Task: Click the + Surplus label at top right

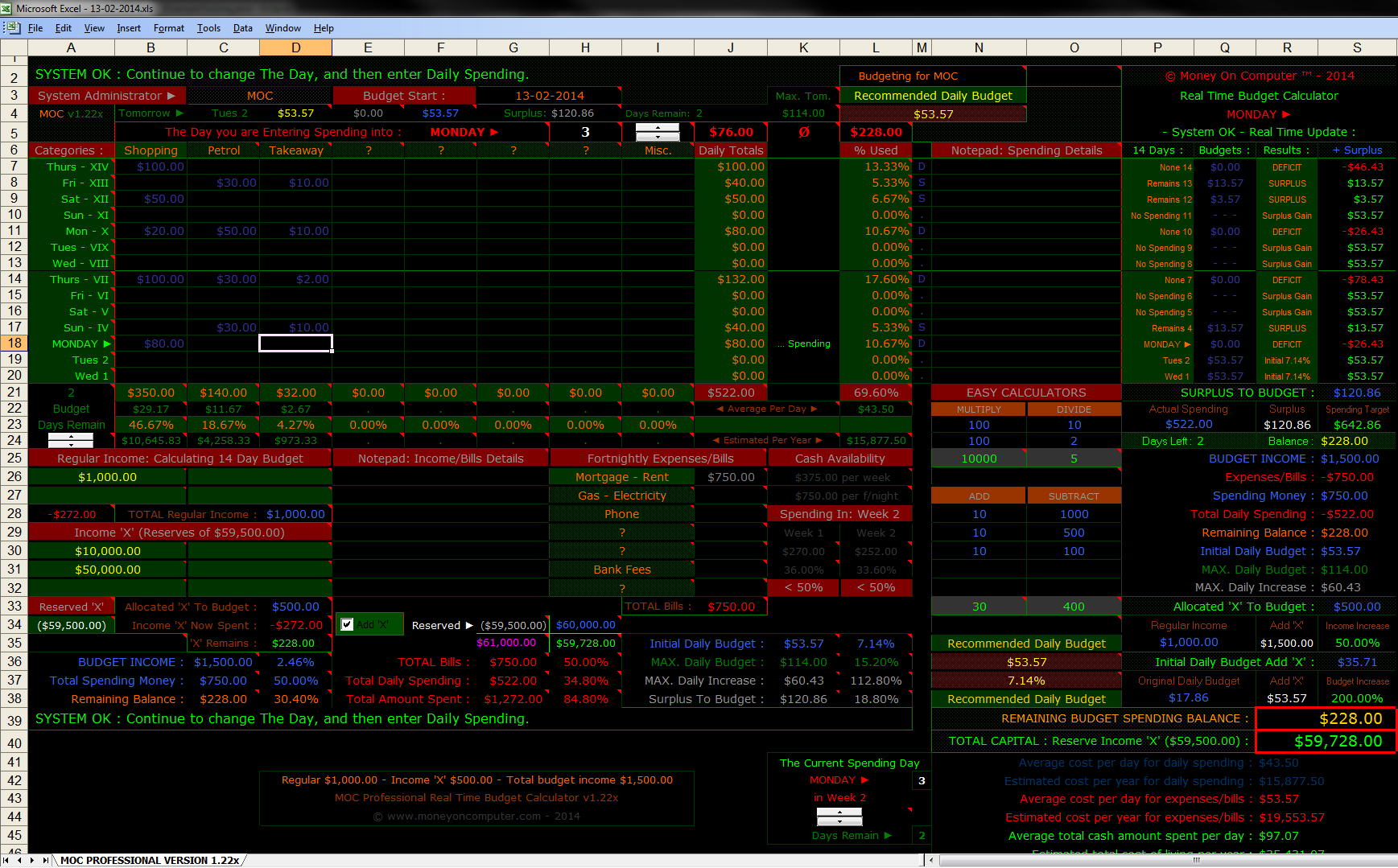Action: [1357, 150]
